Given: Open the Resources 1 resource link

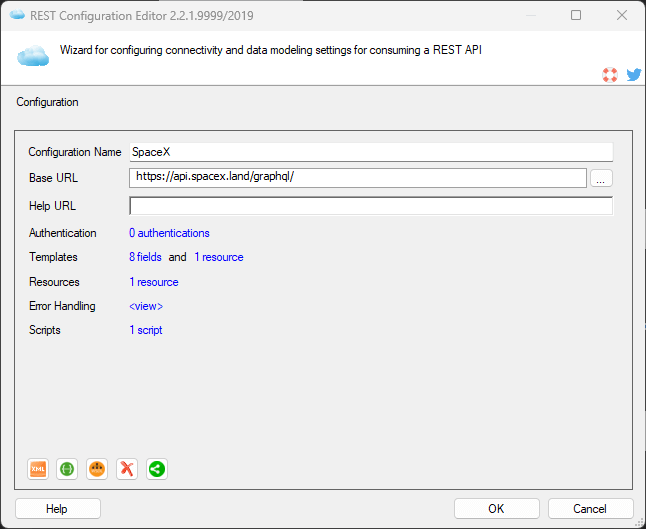Looking at the screenshot, I should 154,282.
